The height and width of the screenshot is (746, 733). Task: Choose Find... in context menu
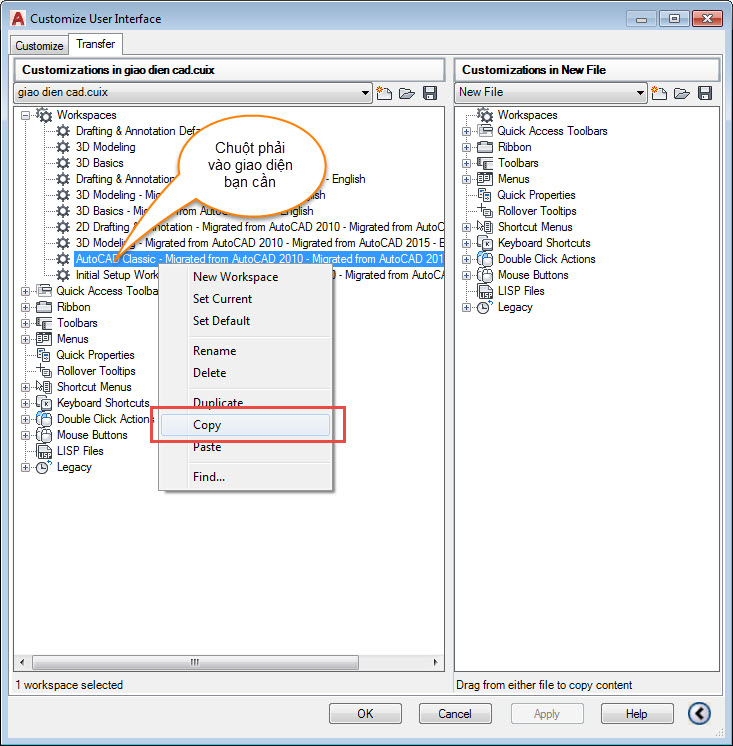pyautogui.click(x=245, y=476)
